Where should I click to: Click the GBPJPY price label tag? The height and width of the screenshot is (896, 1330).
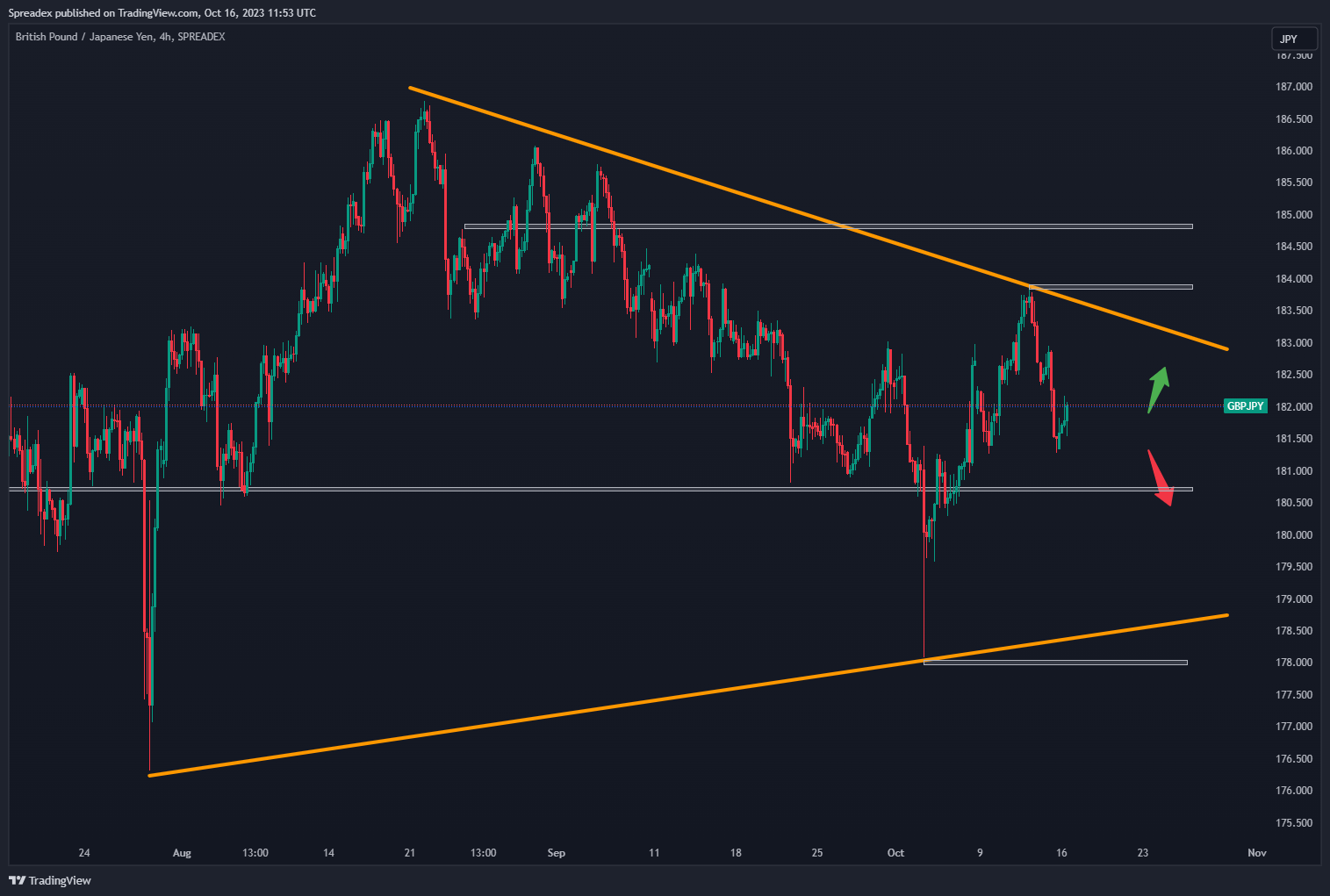click(x=1246, y=406)
